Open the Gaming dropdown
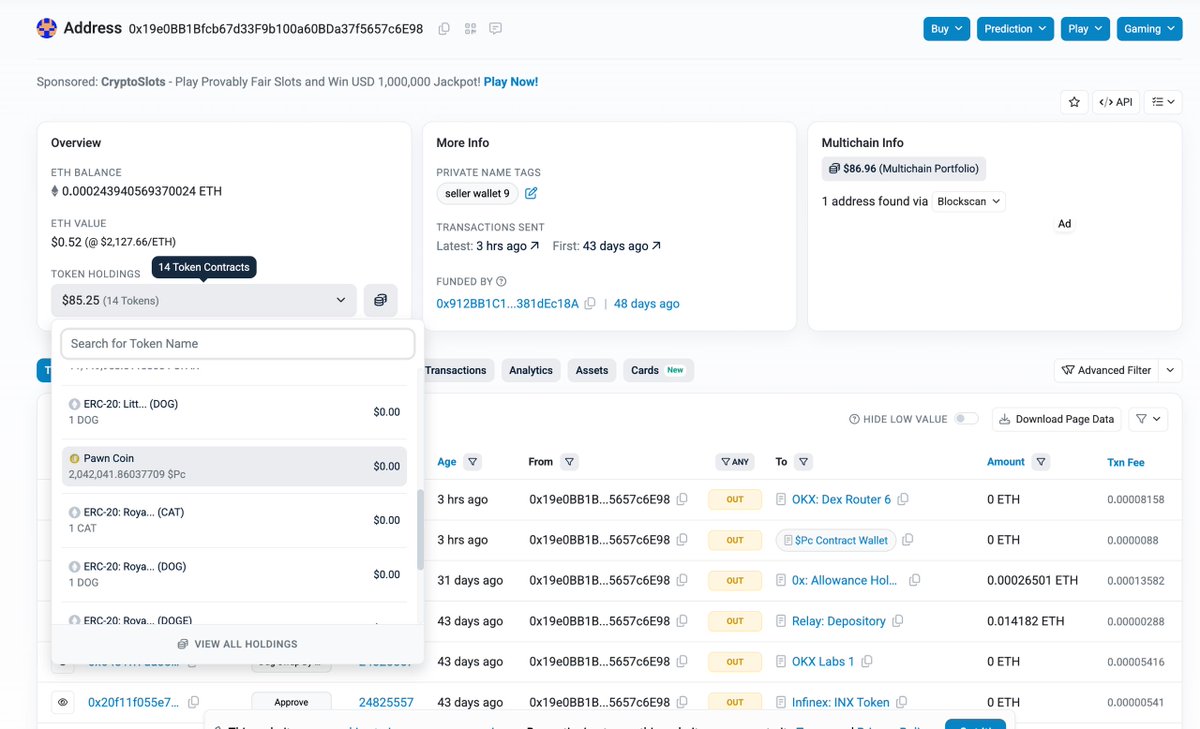Screen dimensions: 1200x729 [1149, 29]
